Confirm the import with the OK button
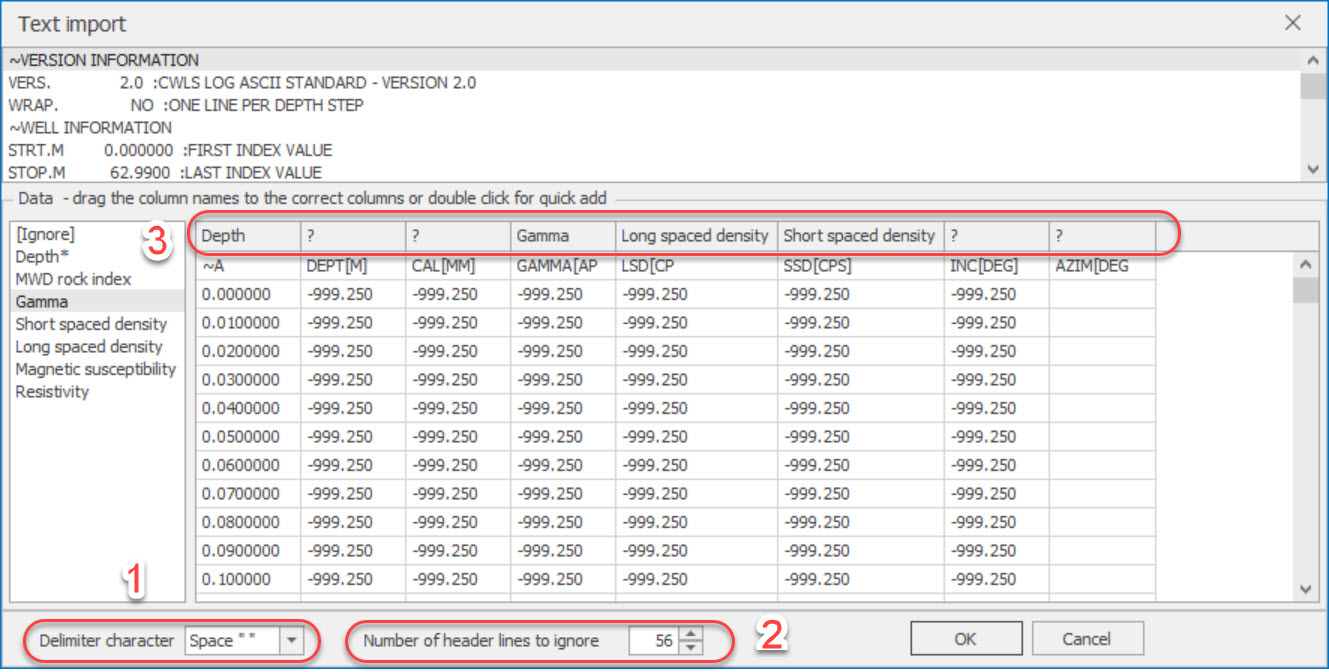 pos(966,639)
